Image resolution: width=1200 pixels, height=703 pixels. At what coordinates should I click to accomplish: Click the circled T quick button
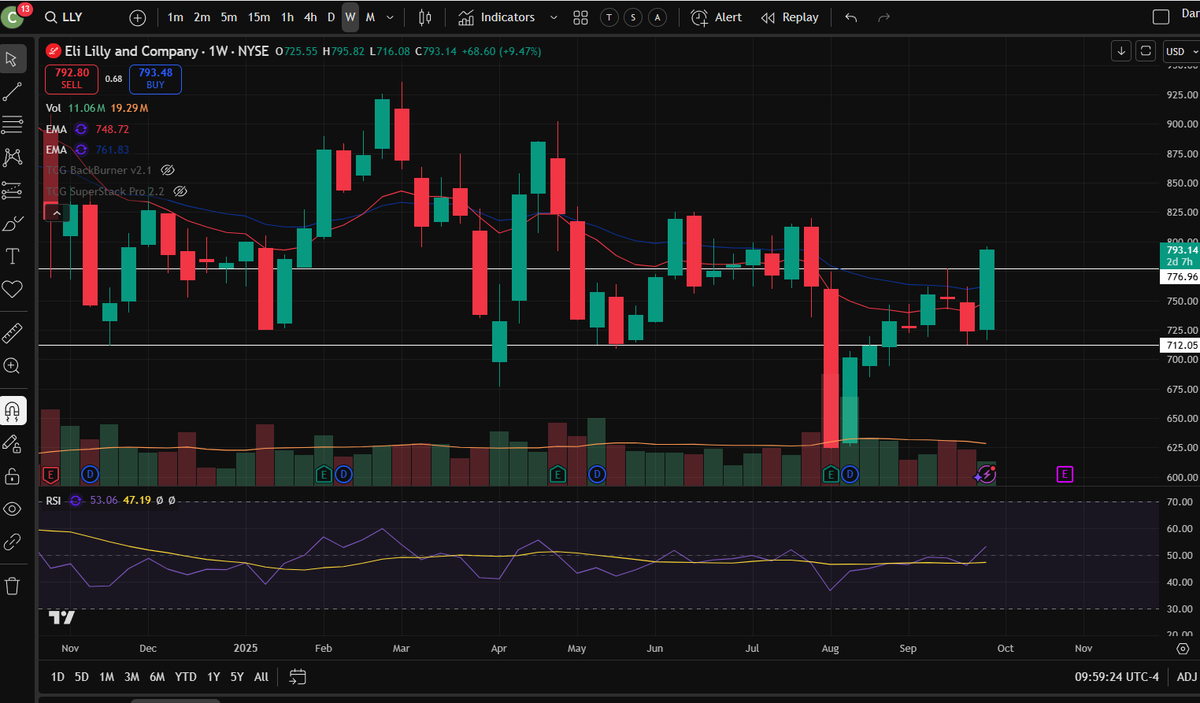610,17
